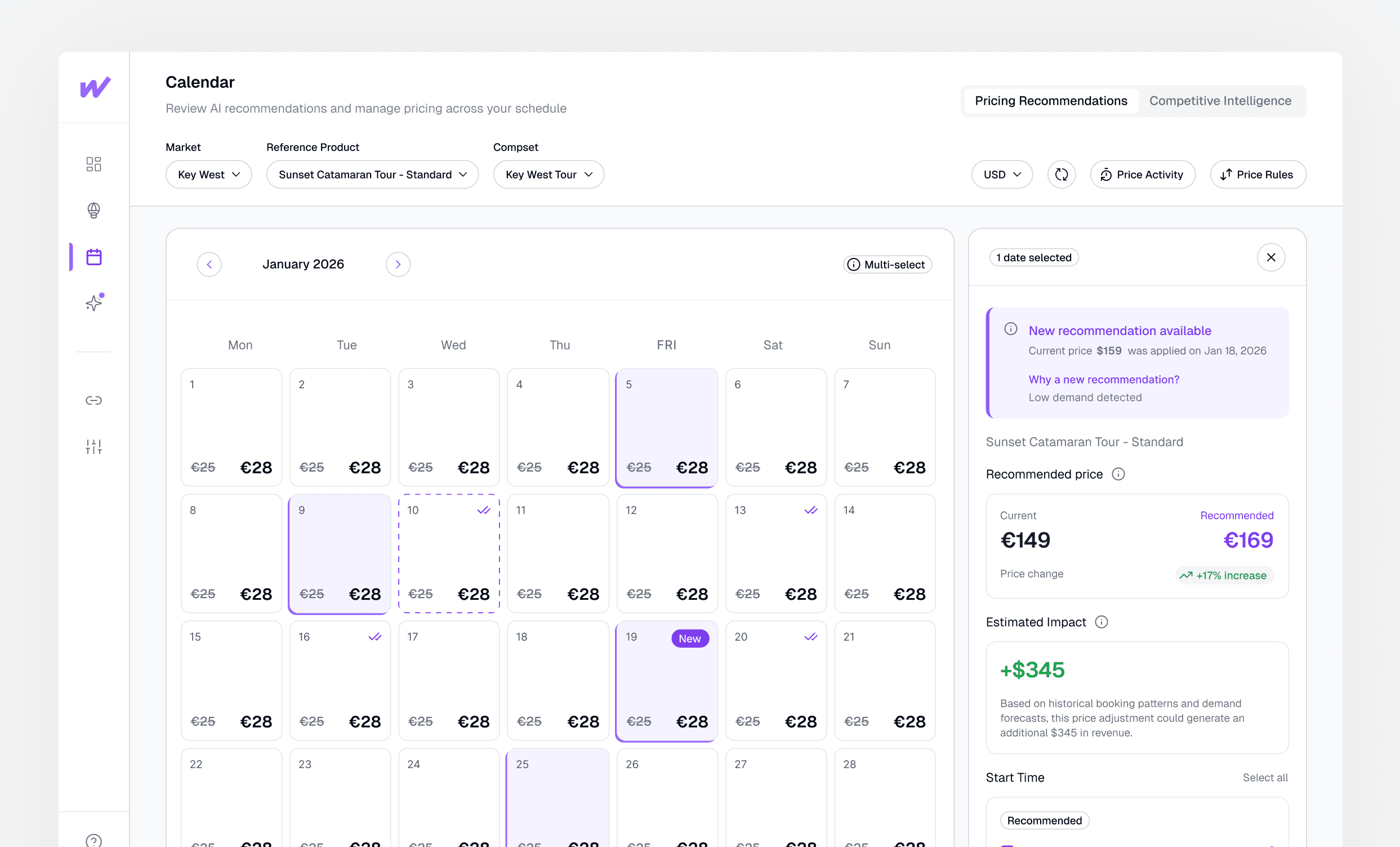
Task: Open the help question mark icon
Action: click(x=93, y=840)
